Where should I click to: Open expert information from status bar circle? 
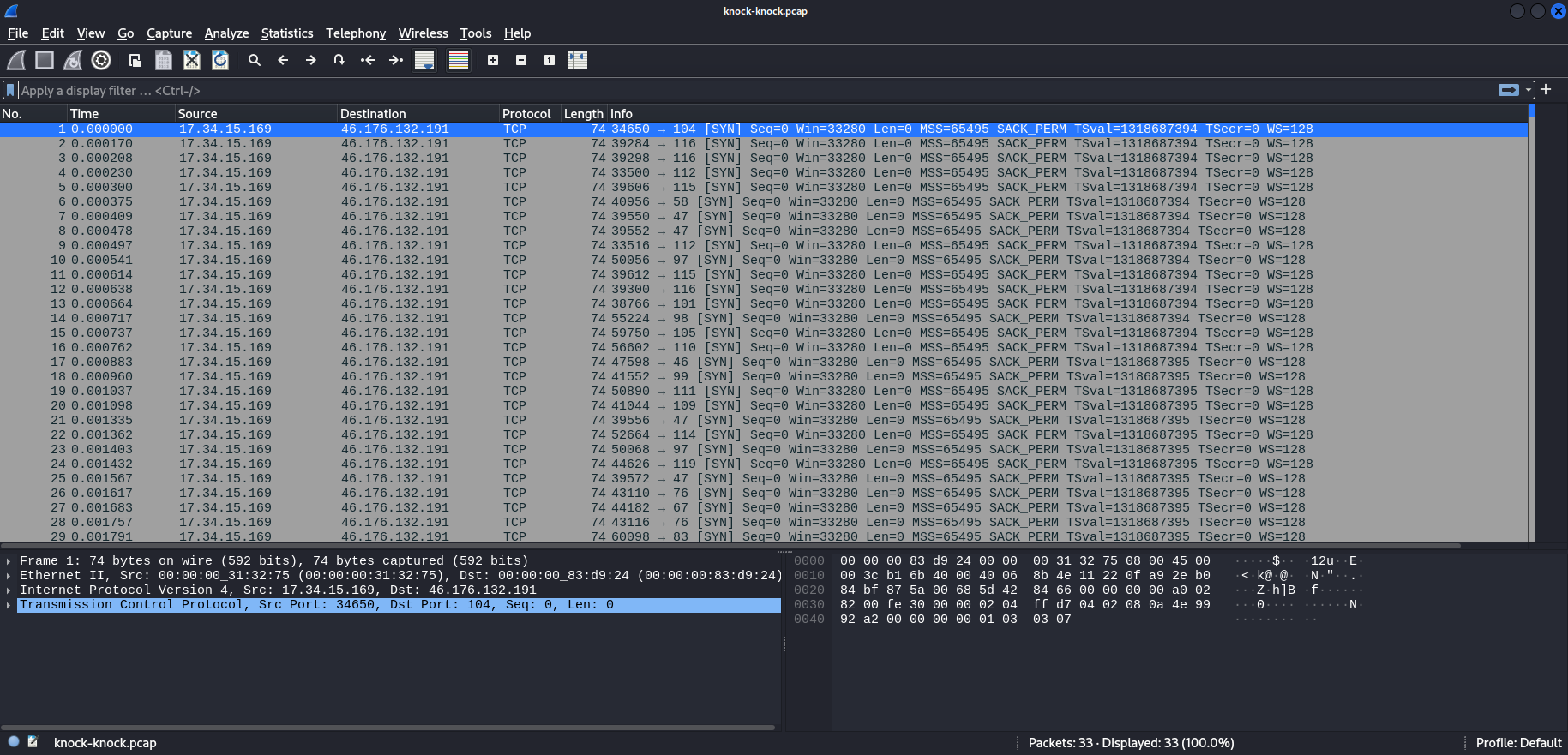point(14,742)
